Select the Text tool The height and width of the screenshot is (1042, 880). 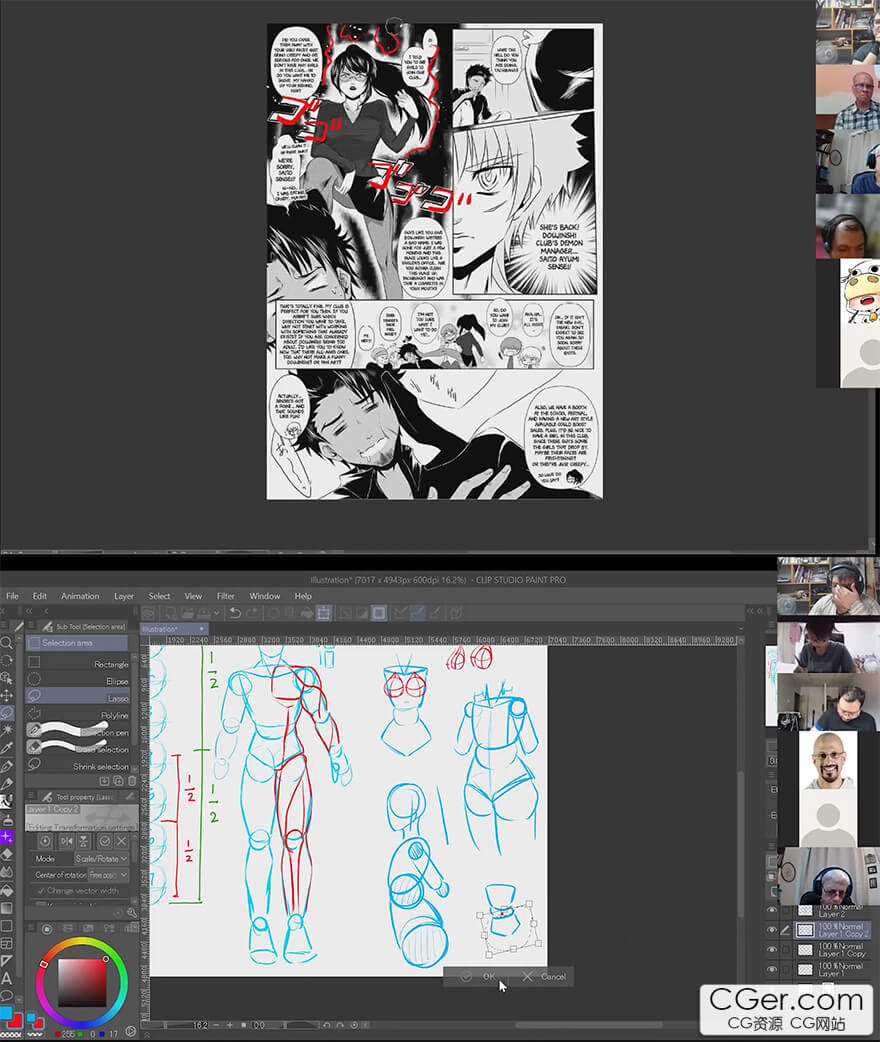coord(6,978)
